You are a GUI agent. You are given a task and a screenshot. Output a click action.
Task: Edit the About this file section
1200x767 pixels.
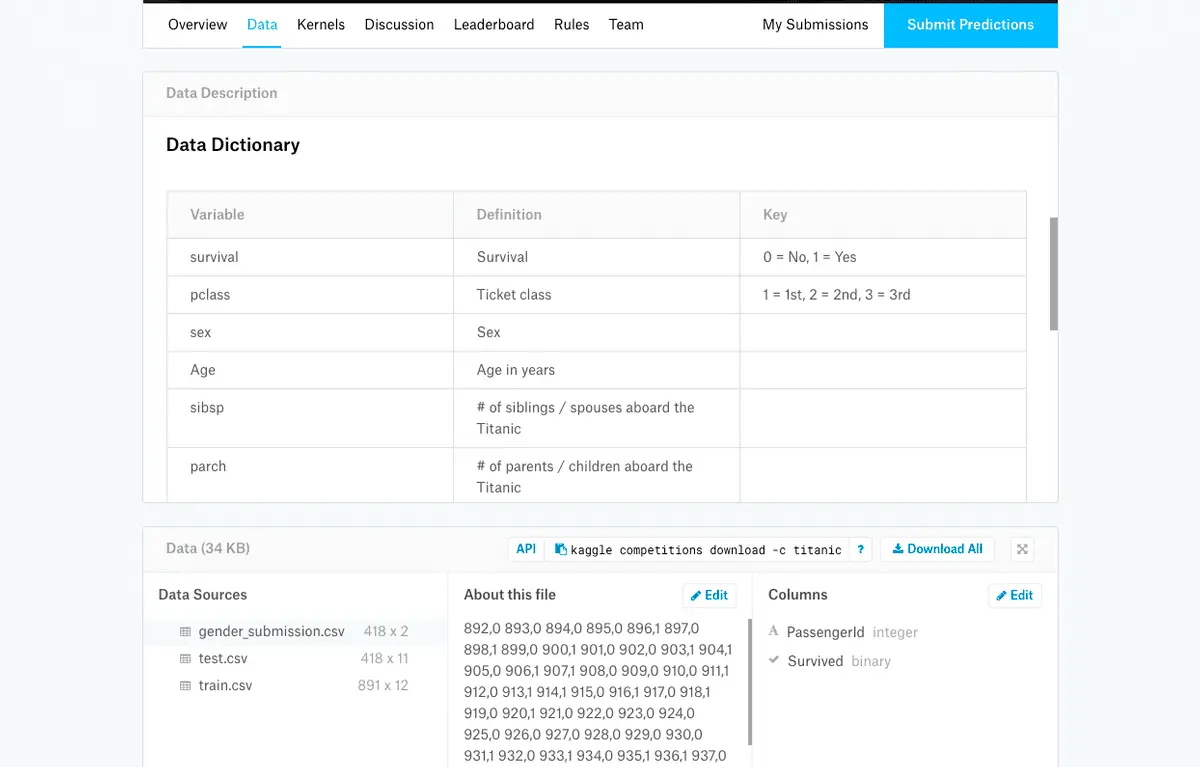click(x=710, y=595)
